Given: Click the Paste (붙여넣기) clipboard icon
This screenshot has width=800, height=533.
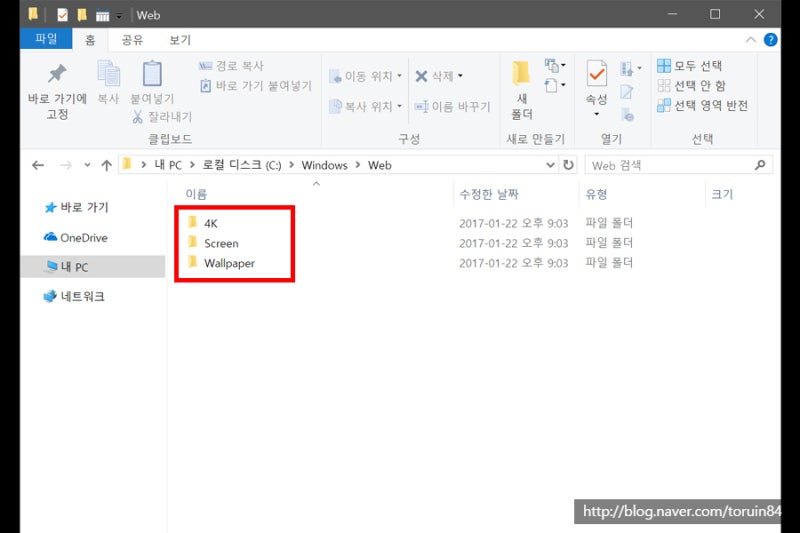Looking at the screenshot, I should [x=152, y=74].
